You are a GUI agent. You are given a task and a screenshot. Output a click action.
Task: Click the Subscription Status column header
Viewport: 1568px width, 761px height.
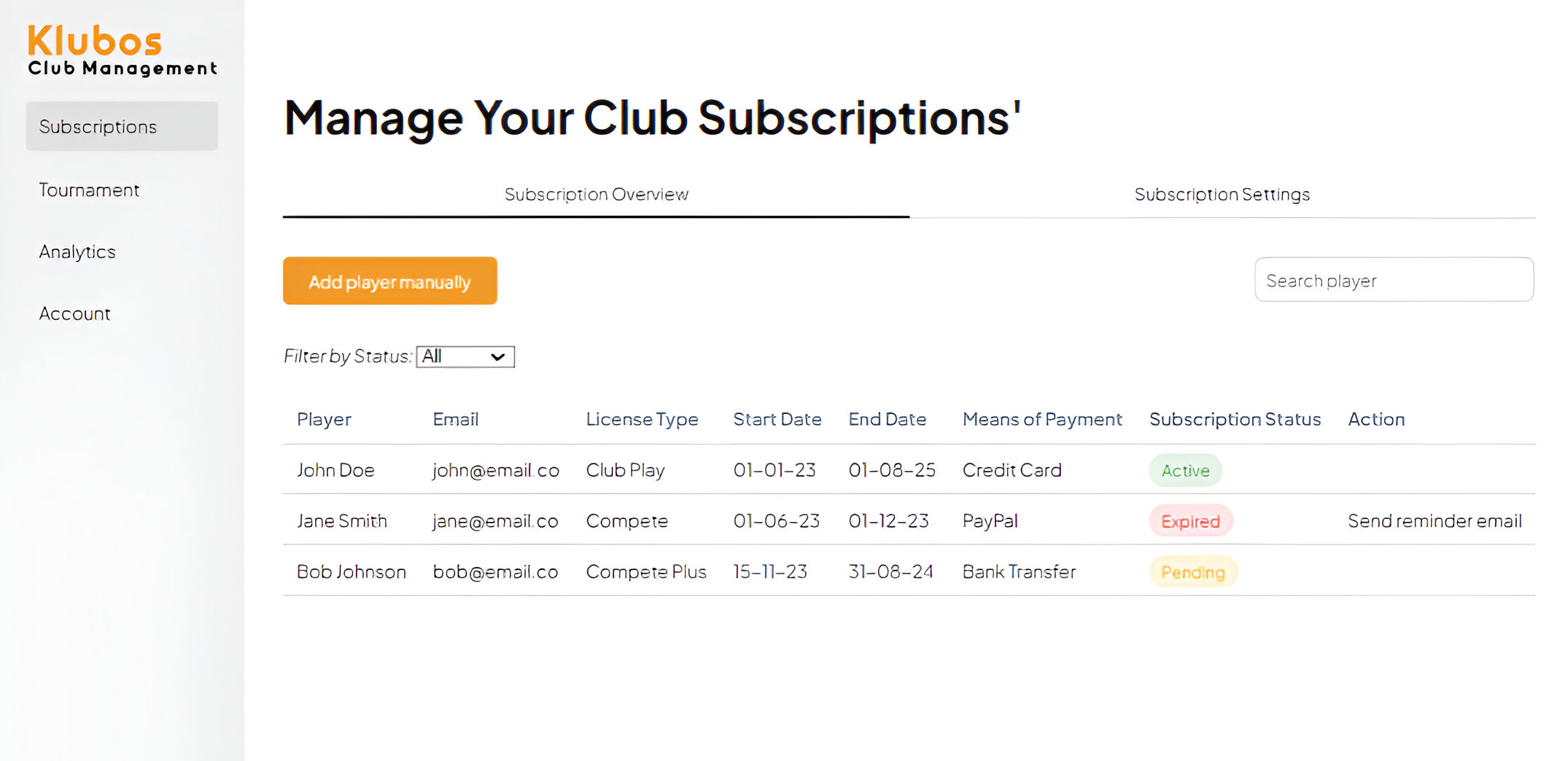(1235, 419)
